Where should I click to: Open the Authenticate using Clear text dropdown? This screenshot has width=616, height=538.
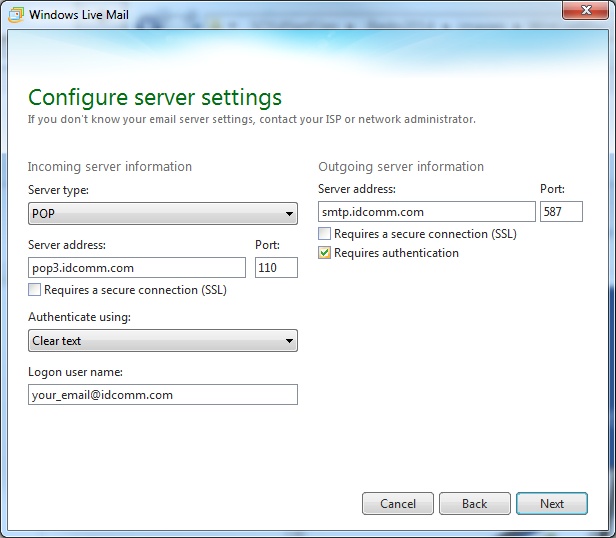tap(163, 341)
